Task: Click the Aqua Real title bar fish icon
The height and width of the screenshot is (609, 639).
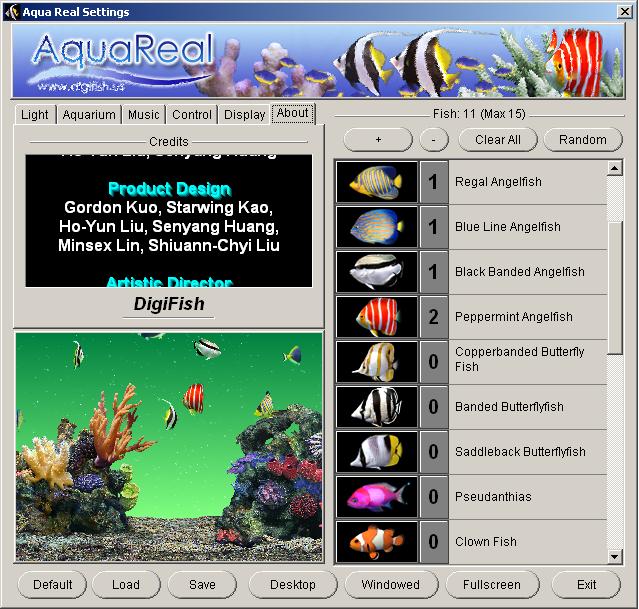Action: point(11,11)
